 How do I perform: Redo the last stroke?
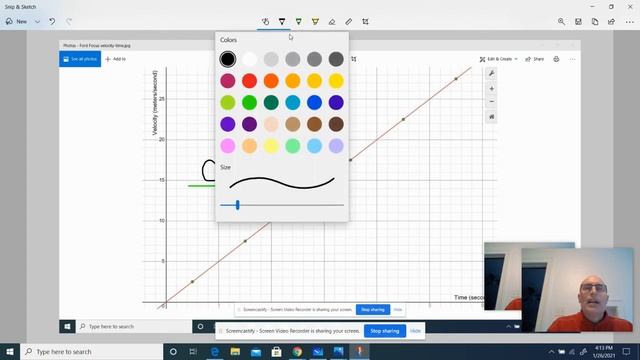[69, 21]
